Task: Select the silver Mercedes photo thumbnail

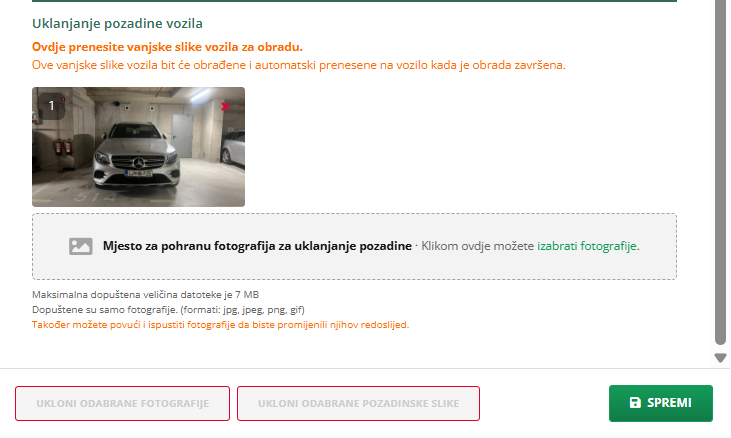Action: coord(138,147)
